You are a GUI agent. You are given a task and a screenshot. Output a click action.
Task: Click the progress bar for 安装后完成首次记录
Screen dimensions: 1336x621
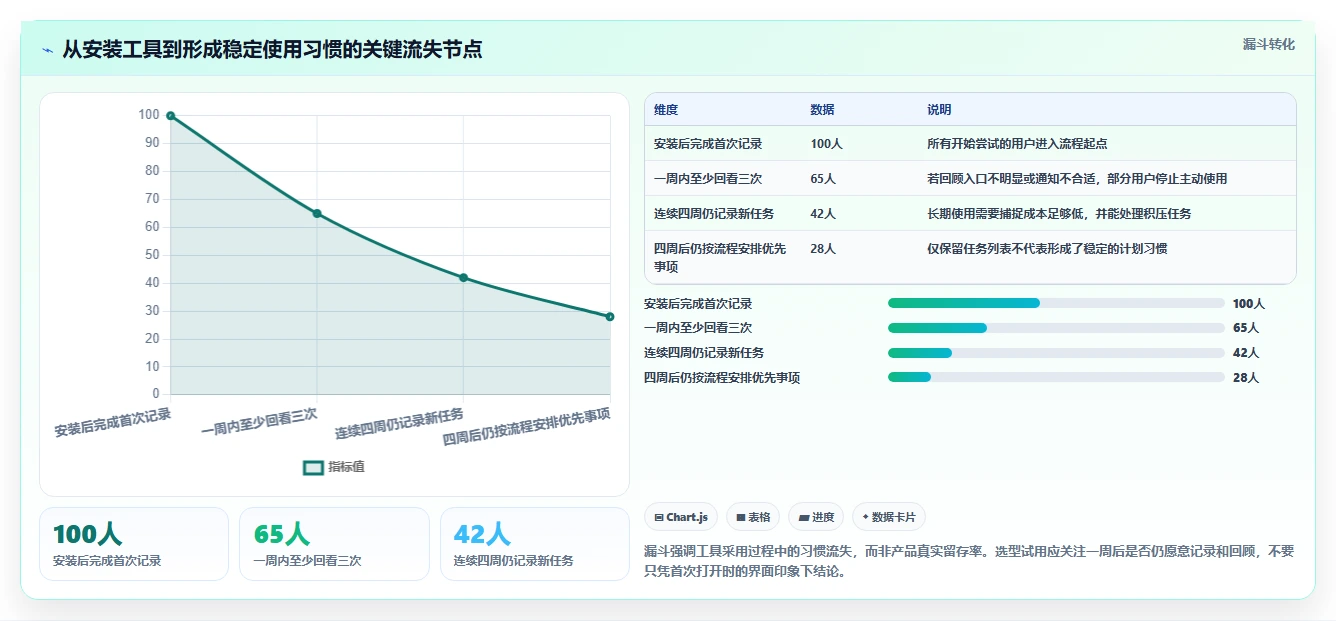pyautogui.click(x=1056, y=303)
